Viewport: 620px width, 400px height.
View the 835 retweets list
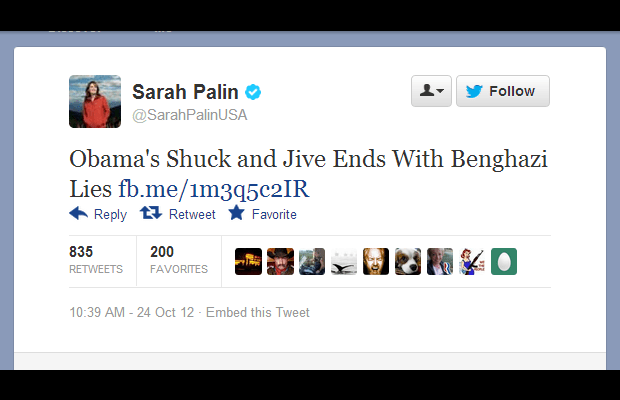[96, 260]
